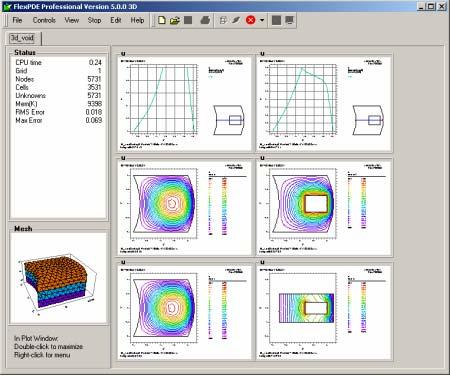Screen dimensions: 450x376
Task: Expand the dropdown arrow beside stop icon
Action: [x=262, y=20]
